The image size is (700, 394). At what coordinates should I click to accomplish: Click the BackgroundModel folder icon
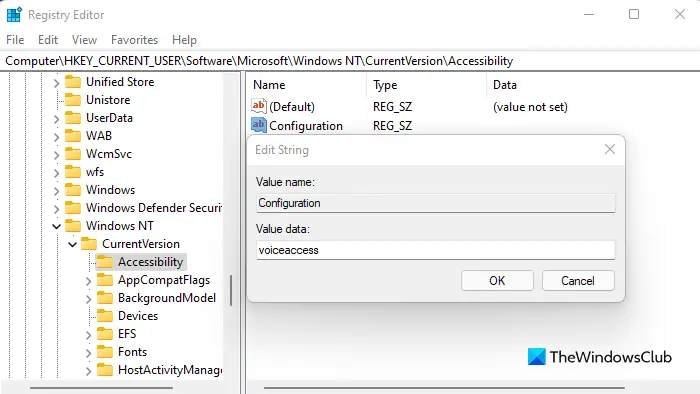click(105, 298)
